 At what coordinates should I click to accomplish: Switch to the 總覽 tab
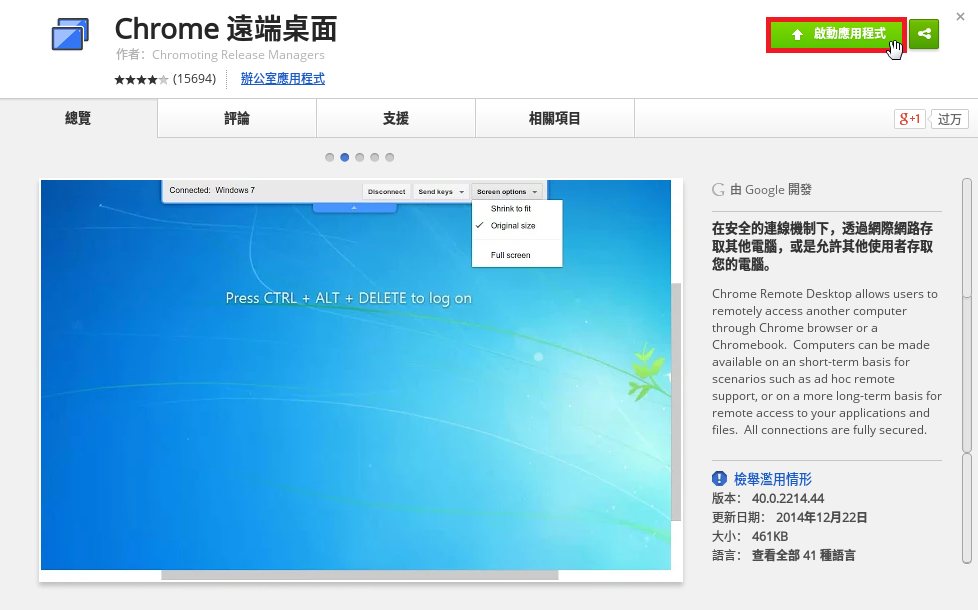point(78,118)
